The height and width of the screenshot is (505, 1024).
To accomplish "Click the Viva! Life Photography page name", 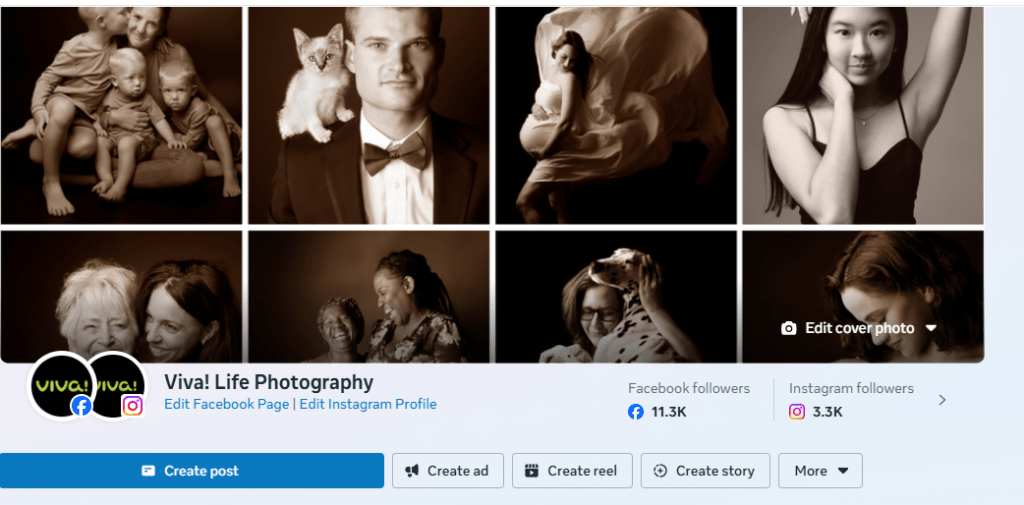I will pos(268,382).
